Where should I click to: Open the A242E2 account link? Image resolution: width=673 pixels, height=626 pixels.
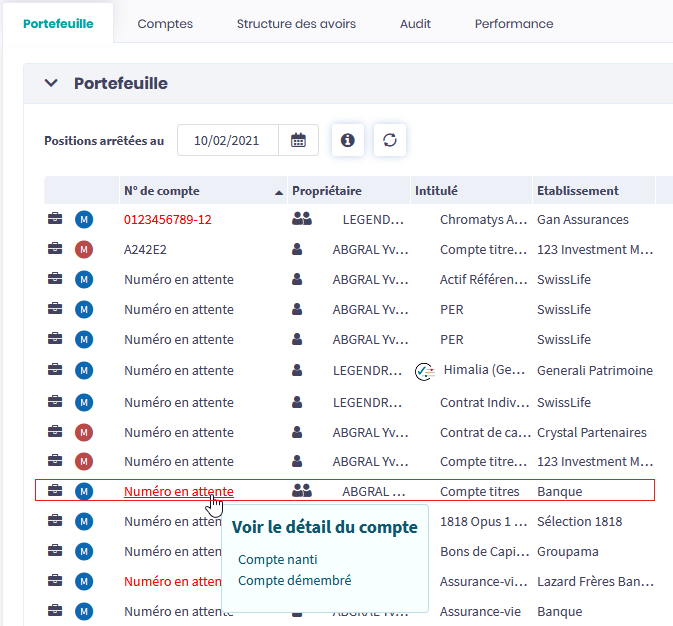[x=146, y=249]
